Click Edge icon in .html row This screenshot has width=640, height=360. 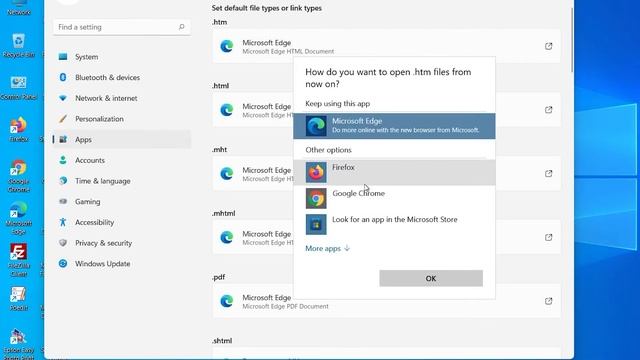click(x=227, y=110)
